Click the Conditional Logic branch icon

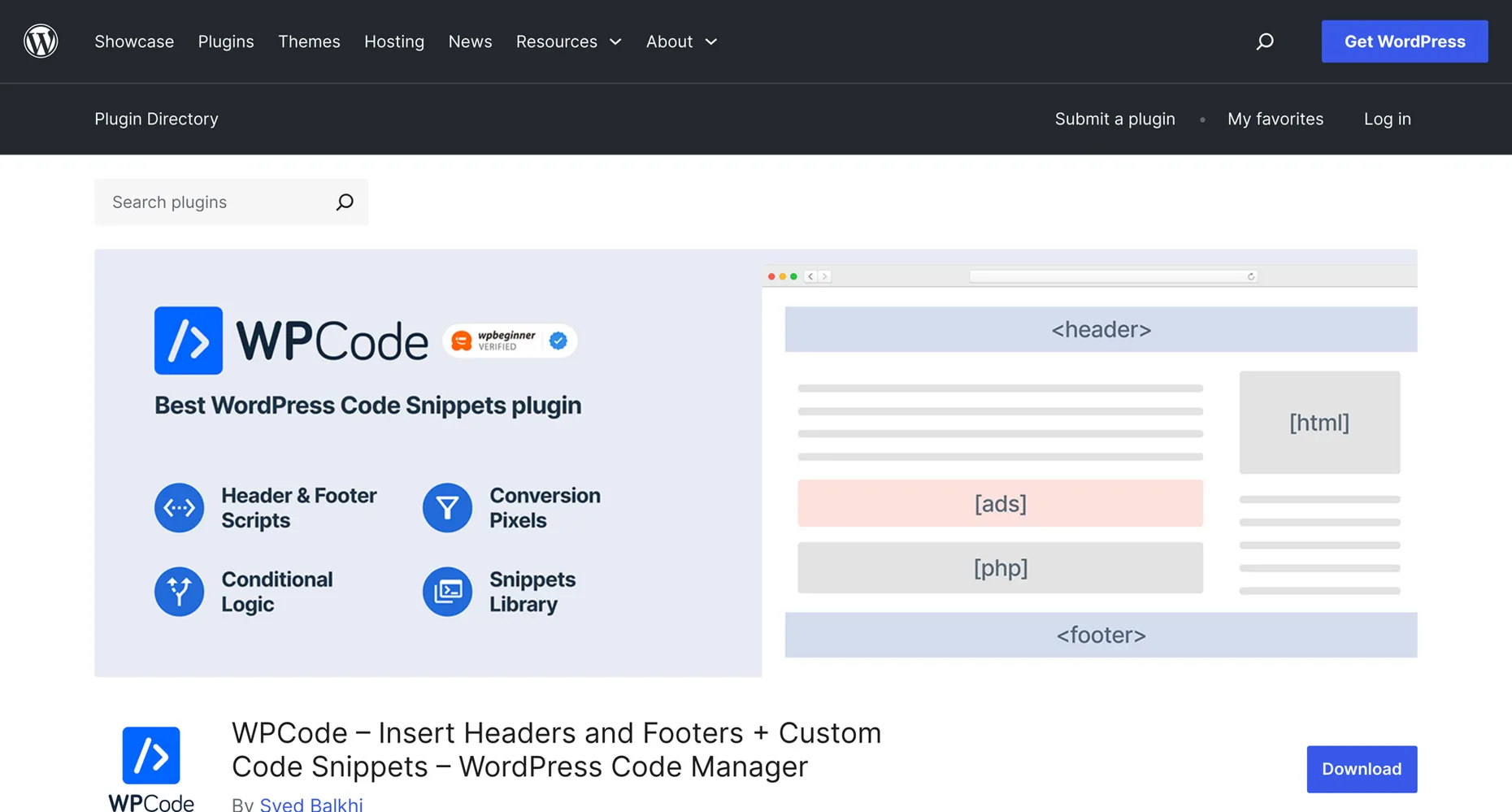(179, 592)
